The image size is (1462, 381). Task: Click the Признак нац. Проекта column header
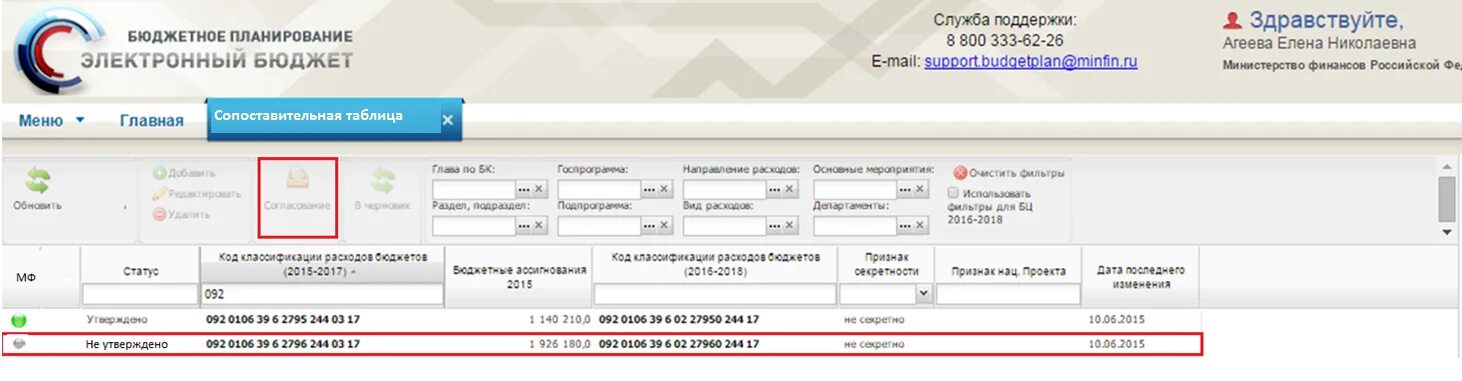[1008, 271]
